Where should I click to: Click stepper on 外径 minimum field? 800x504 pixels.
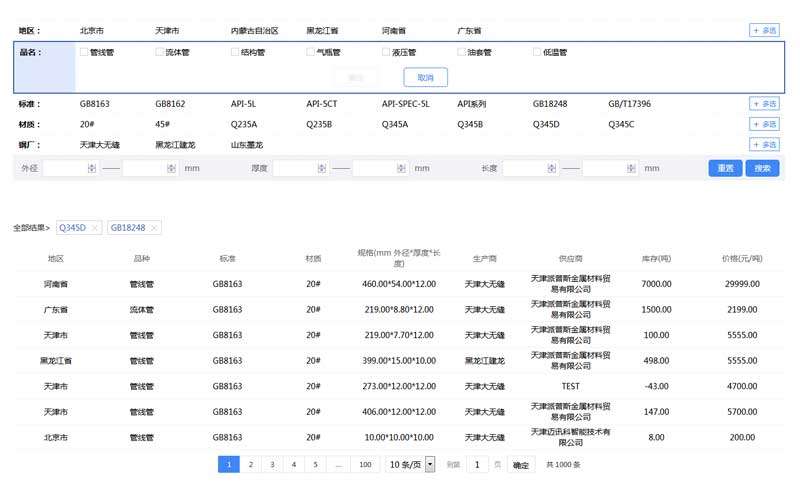click(x=91, y=169)
